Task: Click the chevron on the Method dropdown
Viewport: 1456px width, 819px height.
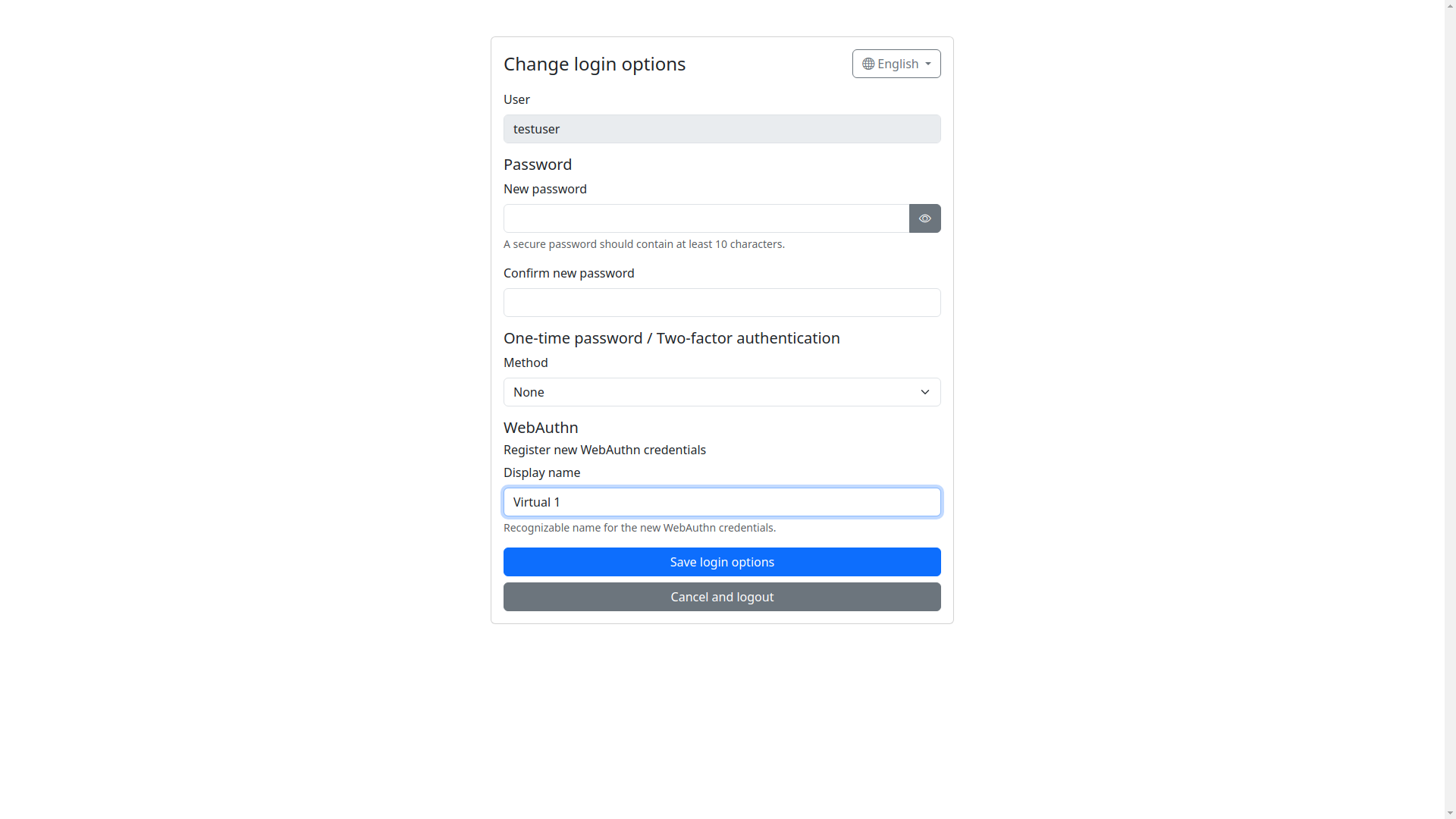Action: 924,392
